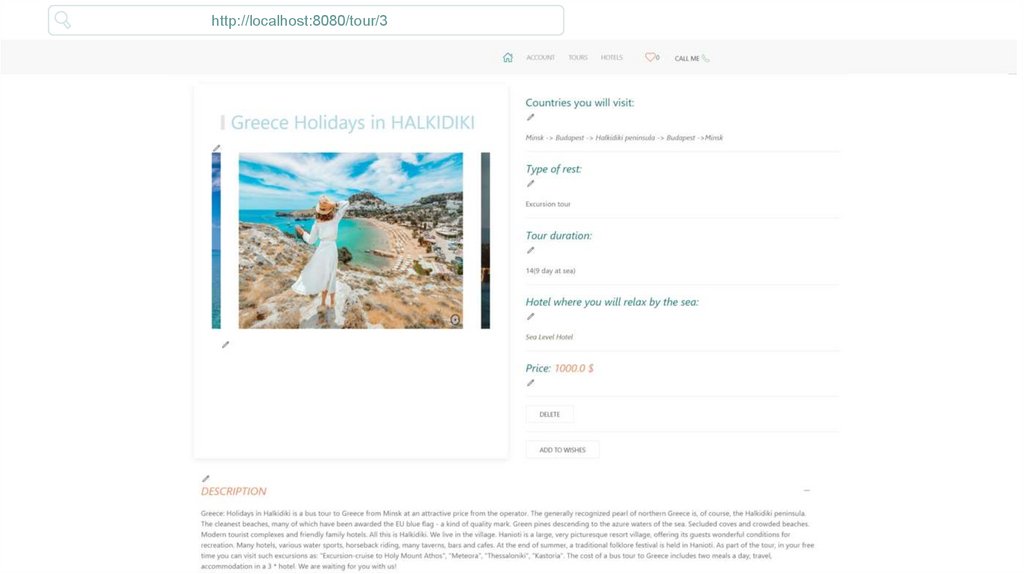This screenshot has height=574, width=1024.
Task: Collapse the DESCRIPTION section with minus sign
Action: 807,490
